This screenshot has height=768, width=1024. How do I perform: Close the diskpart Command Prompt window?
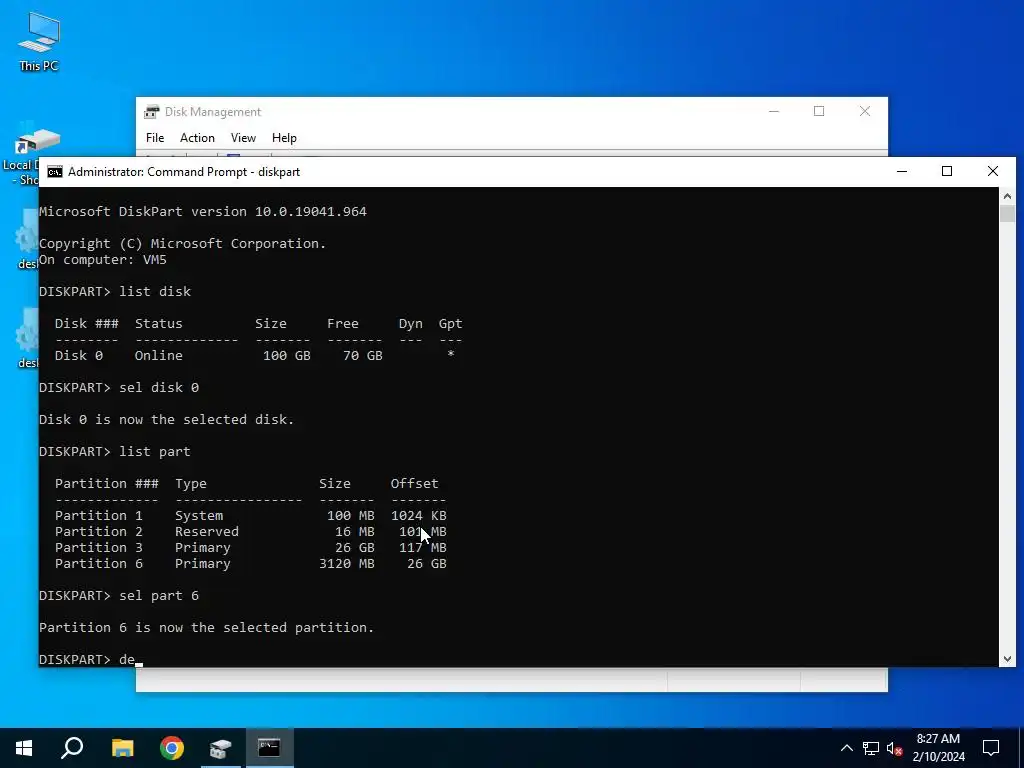tap(993, 172)
